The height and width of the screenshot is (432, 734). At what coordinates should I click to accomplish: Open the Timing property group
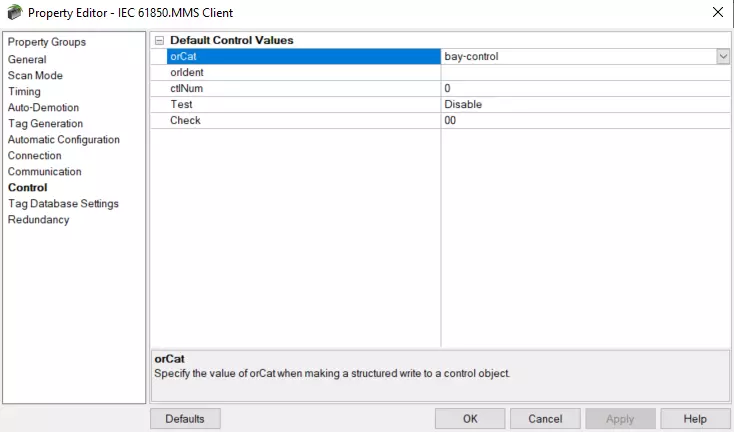tap(24, 92)
